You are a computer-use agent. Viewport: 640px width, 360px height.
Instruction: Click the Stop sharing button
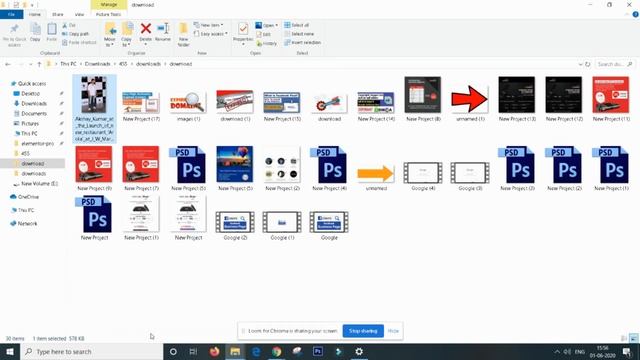point(363,331)
